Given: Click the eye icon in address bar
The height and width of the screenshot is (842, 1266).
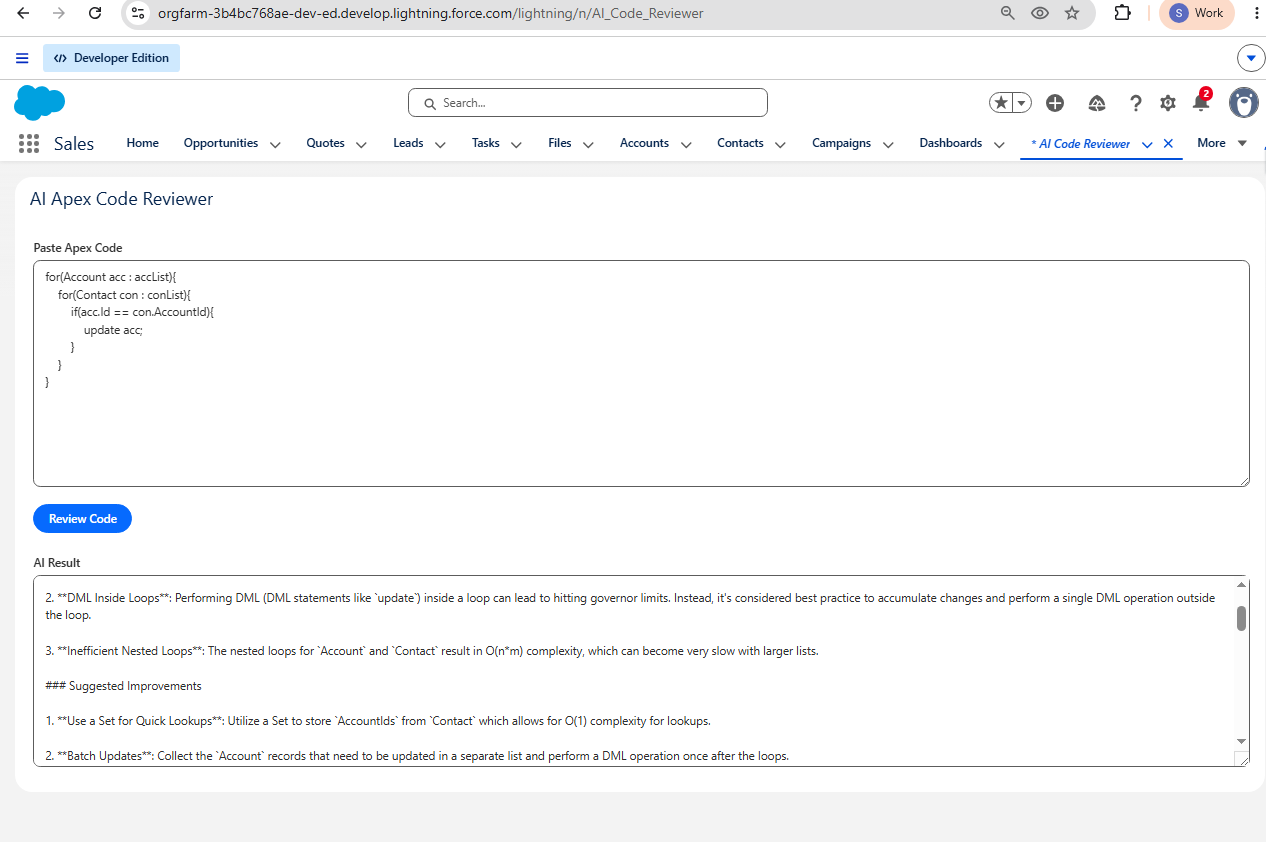Looking at the screenshot, I should [1040, 13].
